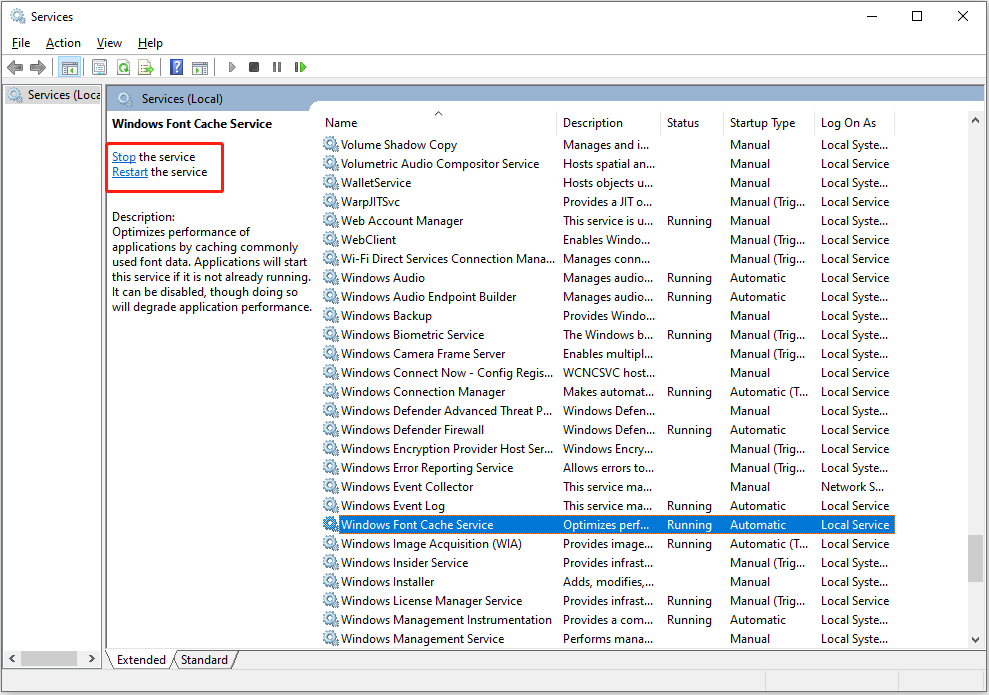Image resolution: width=989 pixels, height=695 pixels.
Task: Open the View menu
Action: 109,43
